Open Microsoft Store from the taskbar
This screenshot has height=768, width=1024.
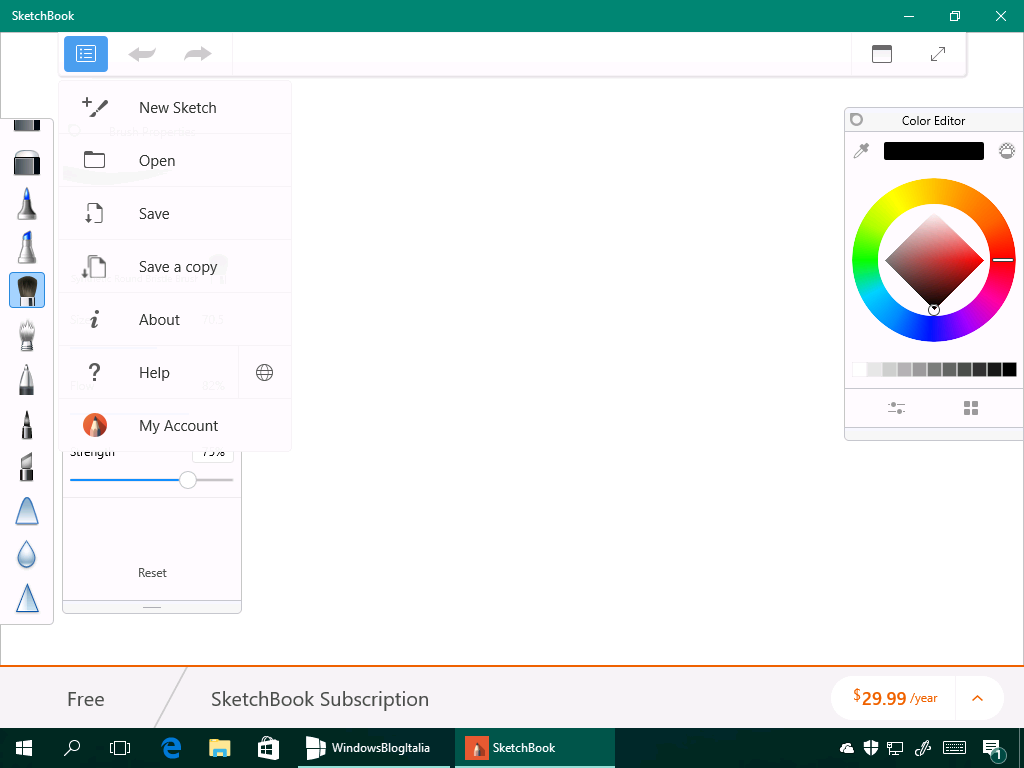coord(268,748)
